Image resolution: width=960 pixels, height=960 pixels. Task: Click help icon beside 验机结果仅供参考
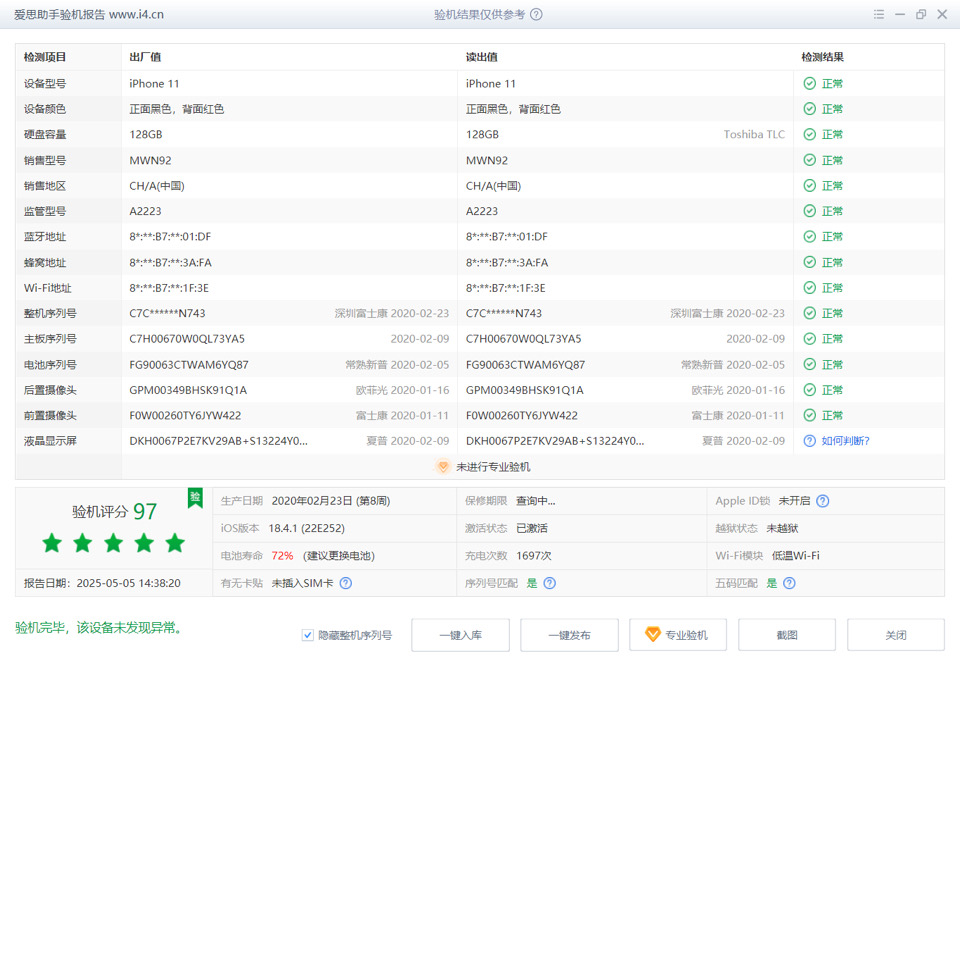536,15
